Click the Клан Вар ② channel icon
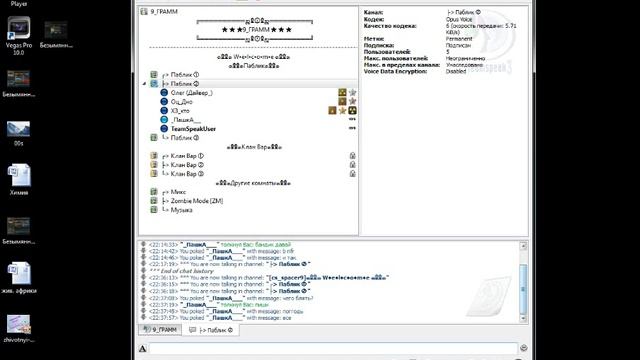 click(x=154, y=164)
